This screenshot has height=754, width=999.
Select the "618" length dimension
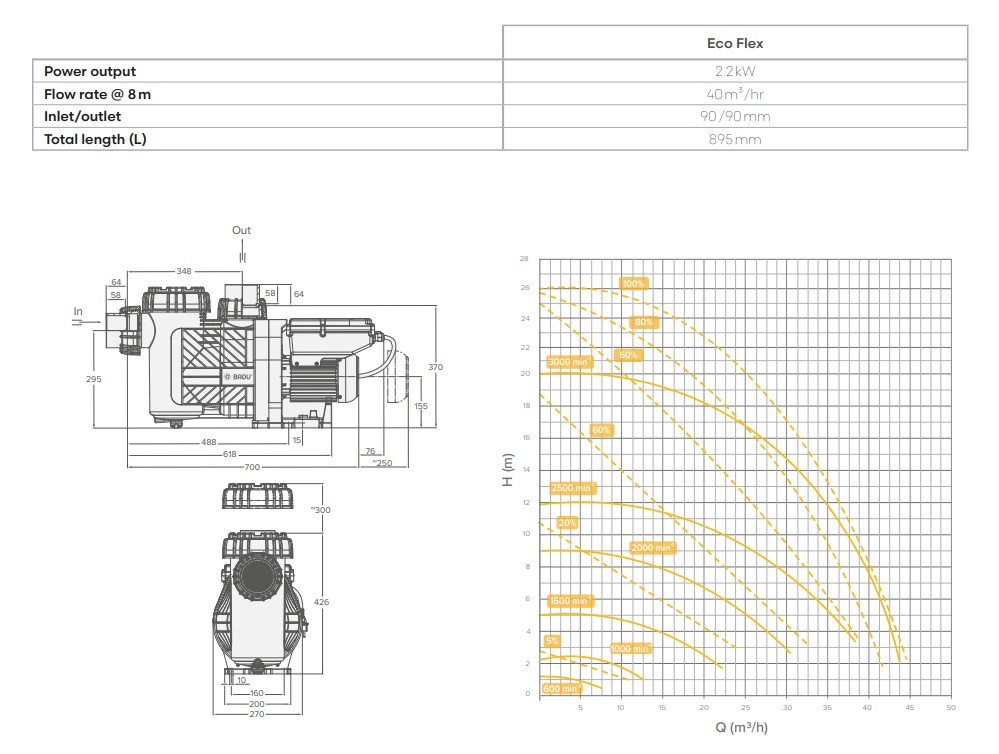229,454
